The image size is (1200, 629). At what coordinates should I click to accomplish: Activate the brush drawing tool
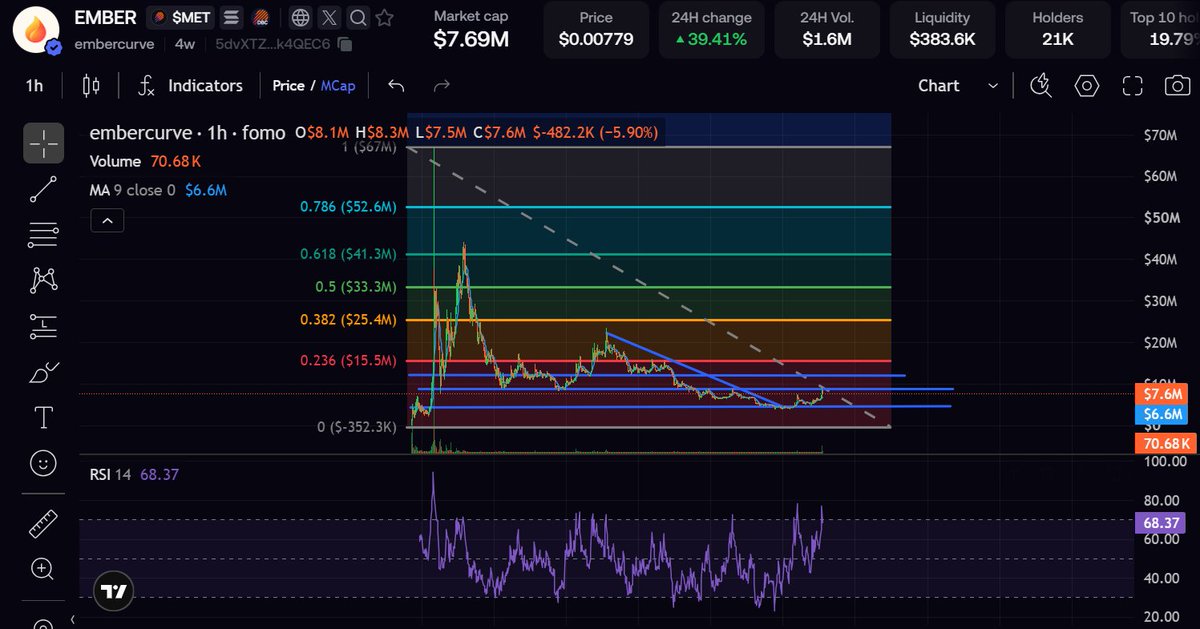coord(44,373)
